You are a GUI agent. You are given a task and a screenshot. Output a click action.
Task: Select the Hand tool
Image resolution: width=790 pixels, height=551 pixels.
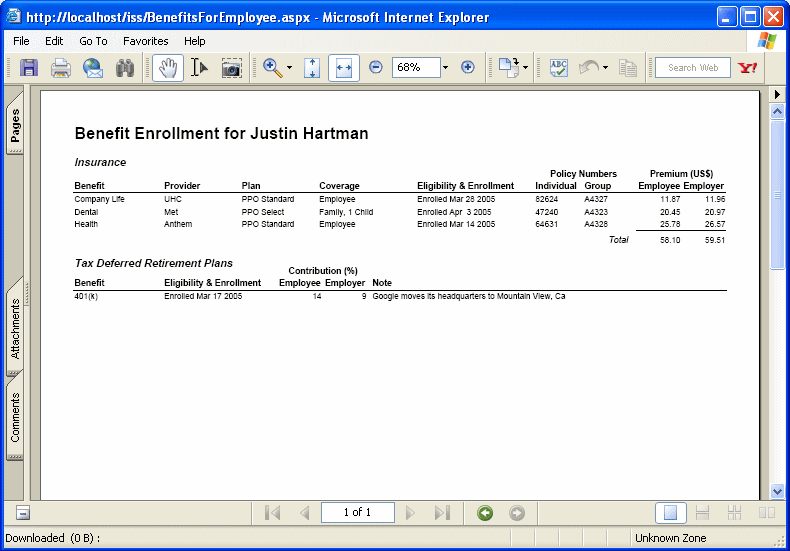coord(167,68)
